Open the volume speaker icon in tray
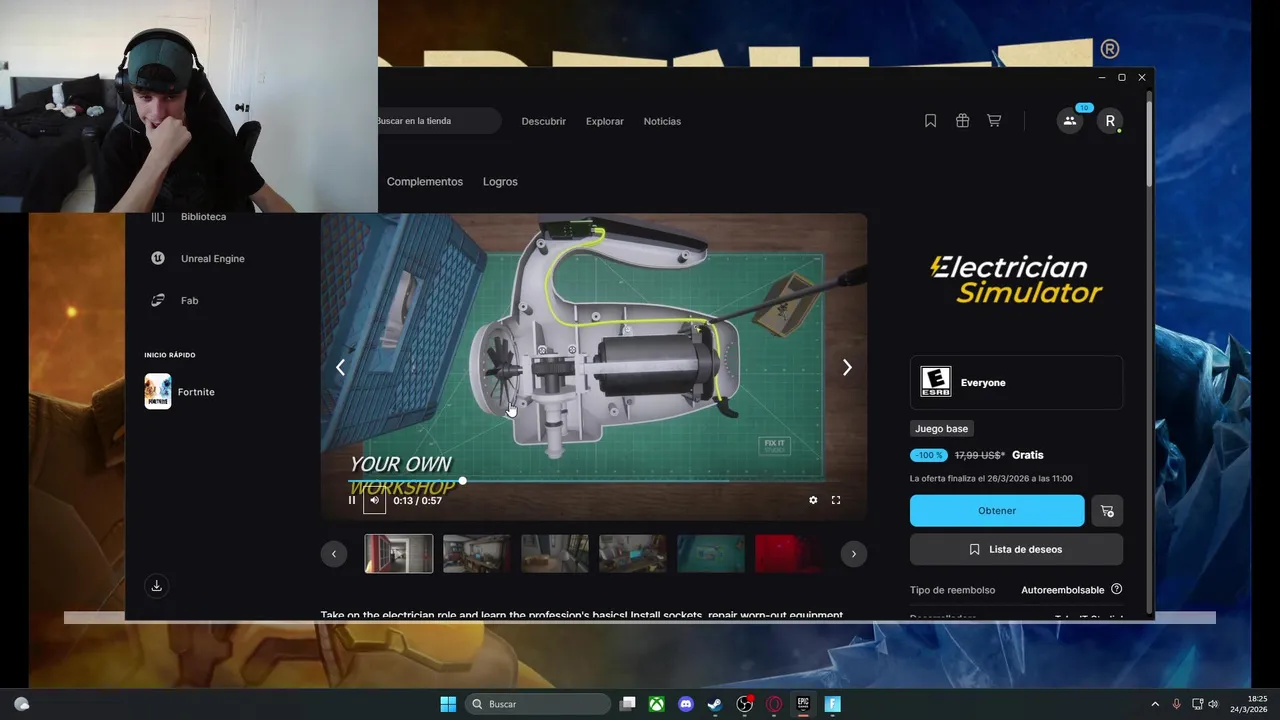This screenshot has width=1280, height=720. (x=1214, y=704)
